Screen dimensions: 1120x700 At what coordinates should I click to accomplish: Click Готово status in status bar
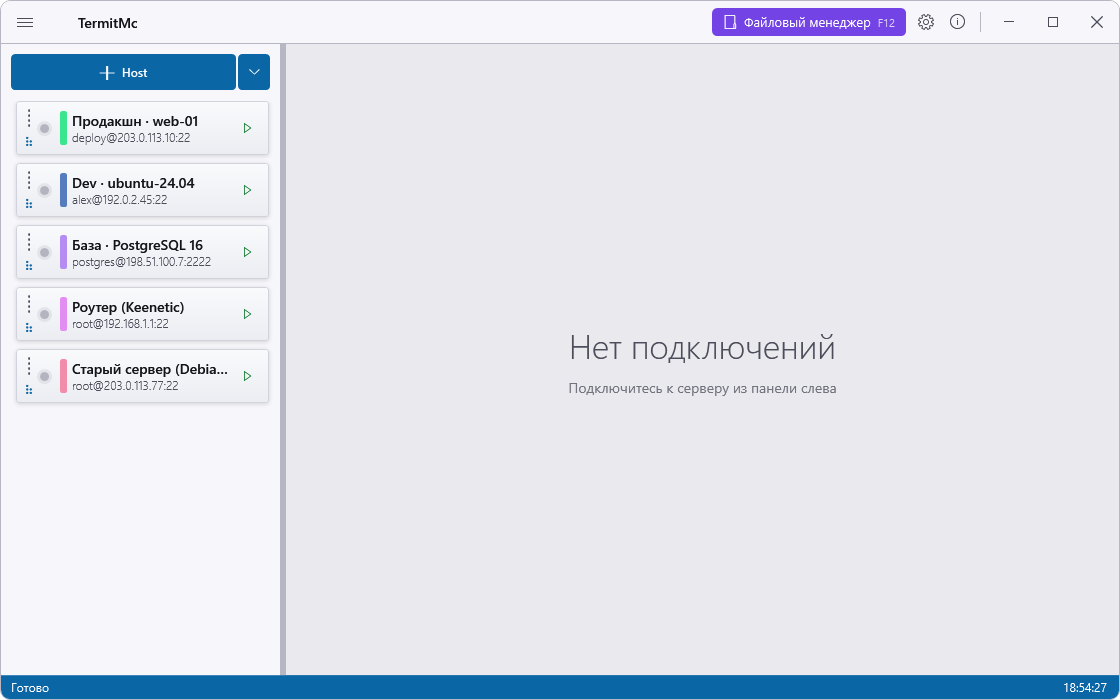(x=30, y=688)
